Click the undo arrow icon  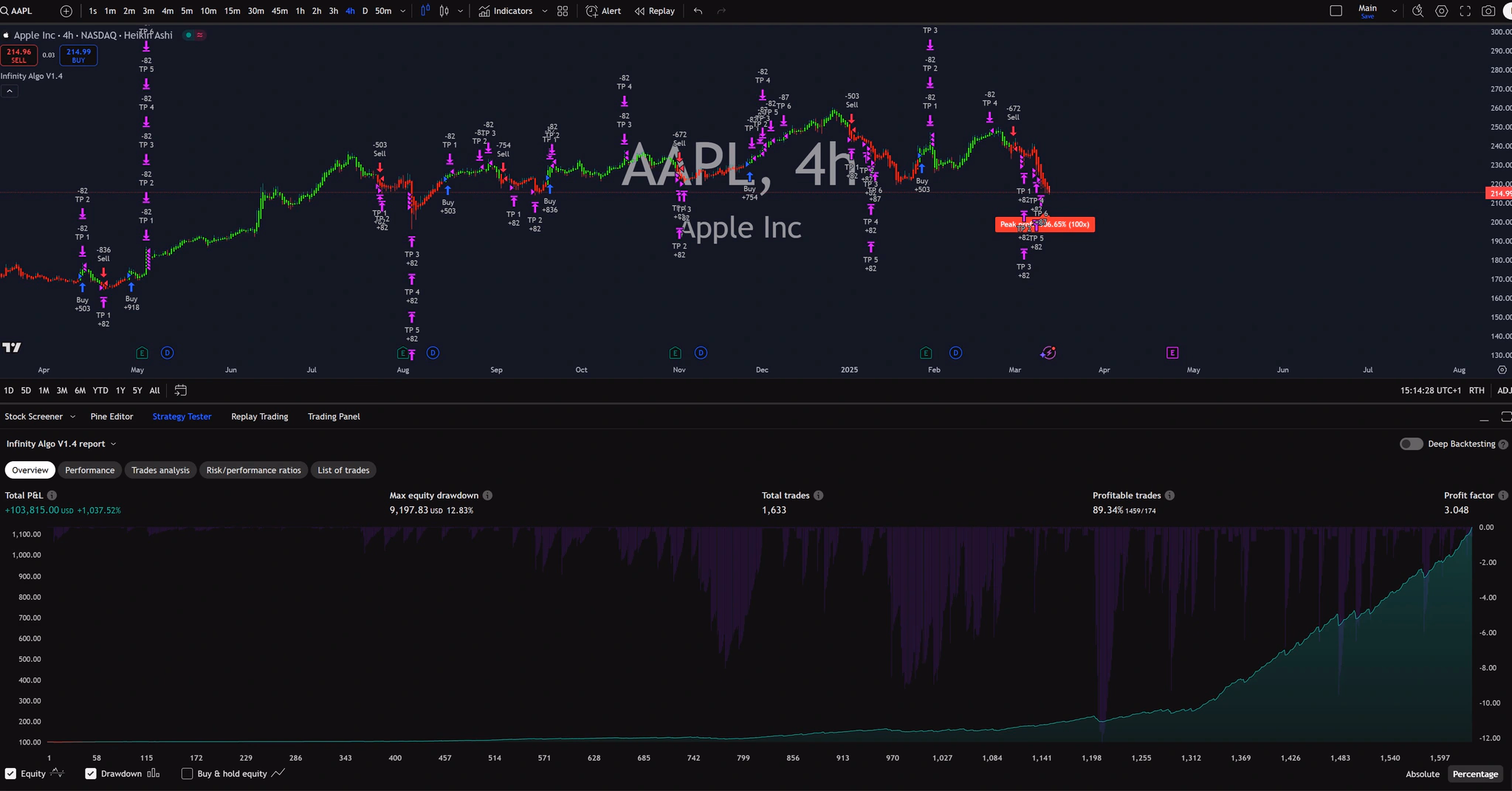coord(696,10)
